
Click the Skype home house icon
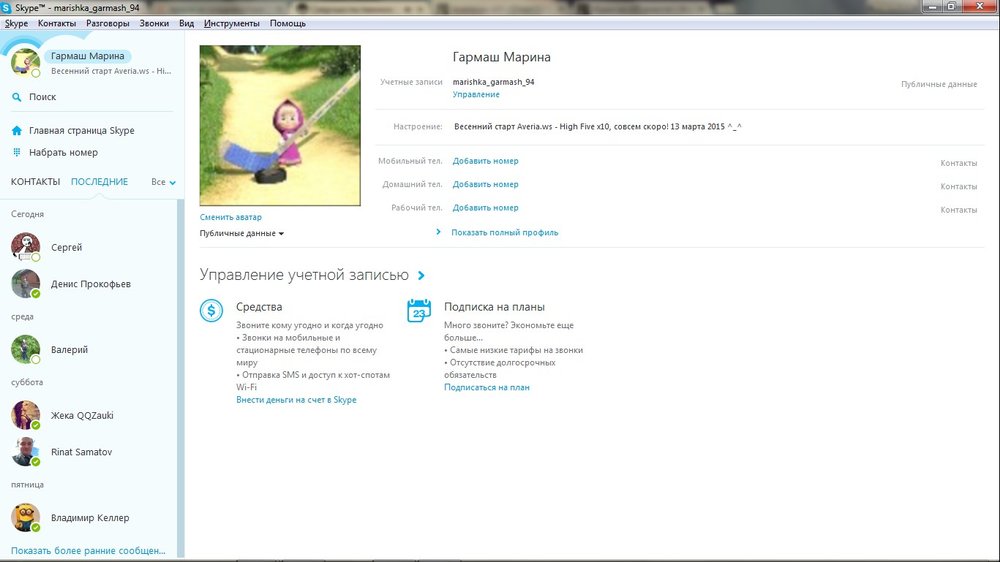[17, 130]
